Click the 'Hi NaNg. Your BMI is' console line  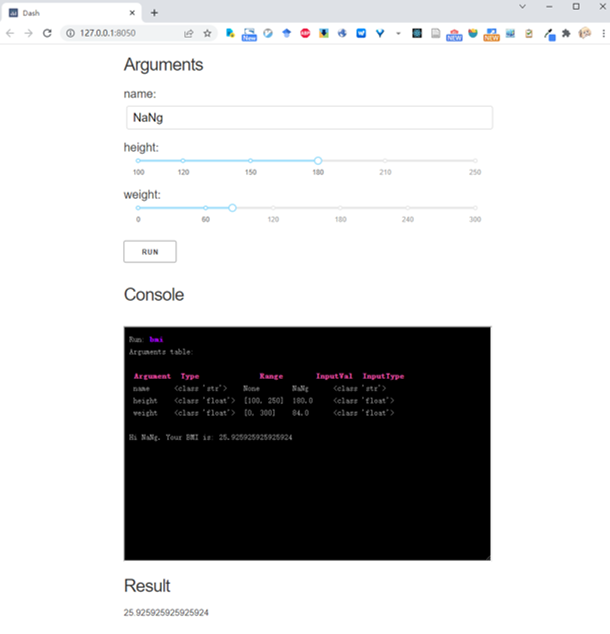pyautogui.click(x=211, y=437)
